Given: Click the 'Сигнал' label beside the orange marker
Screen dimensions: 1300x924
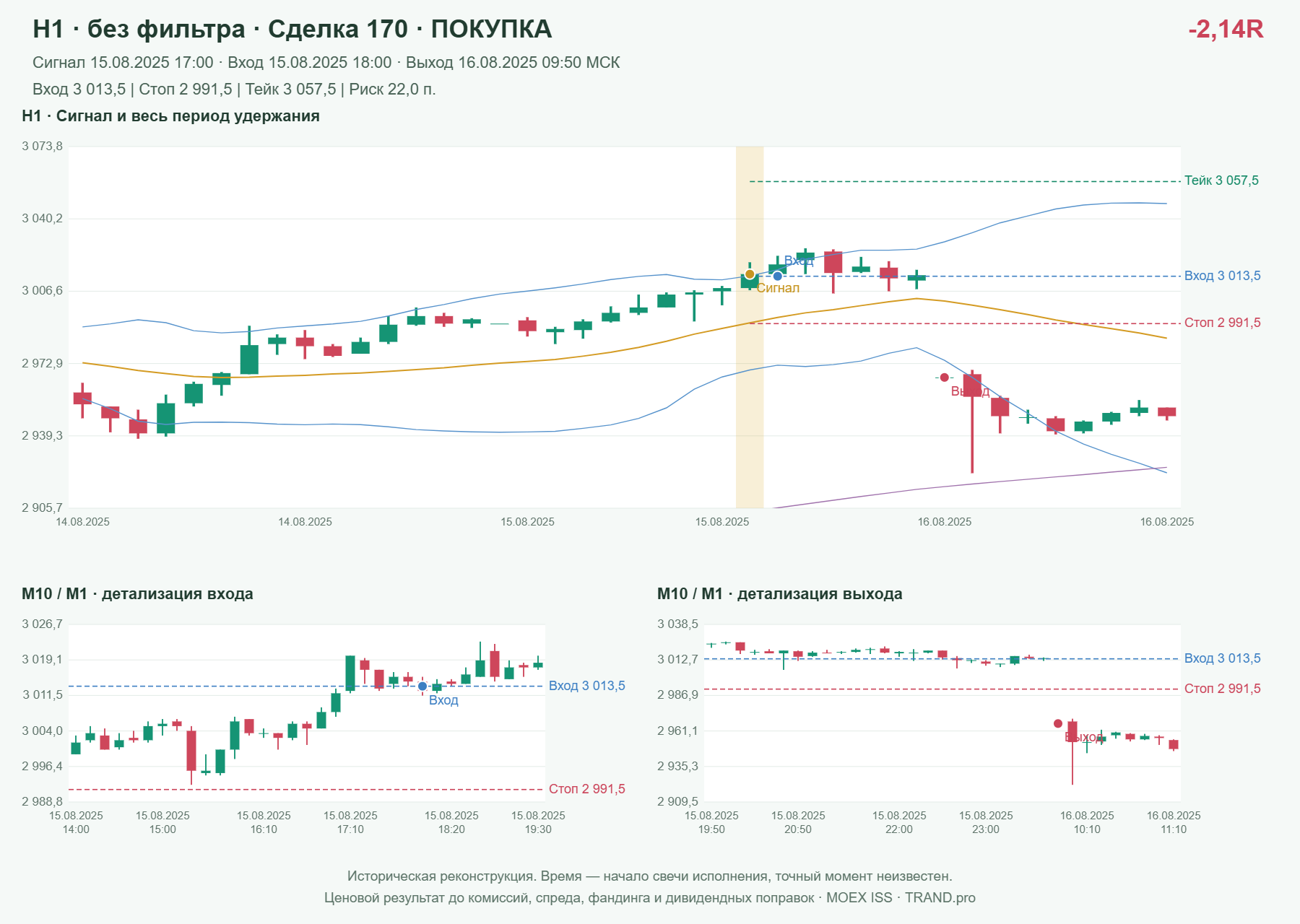Looking at the screenshot, I should coord(778,288).
